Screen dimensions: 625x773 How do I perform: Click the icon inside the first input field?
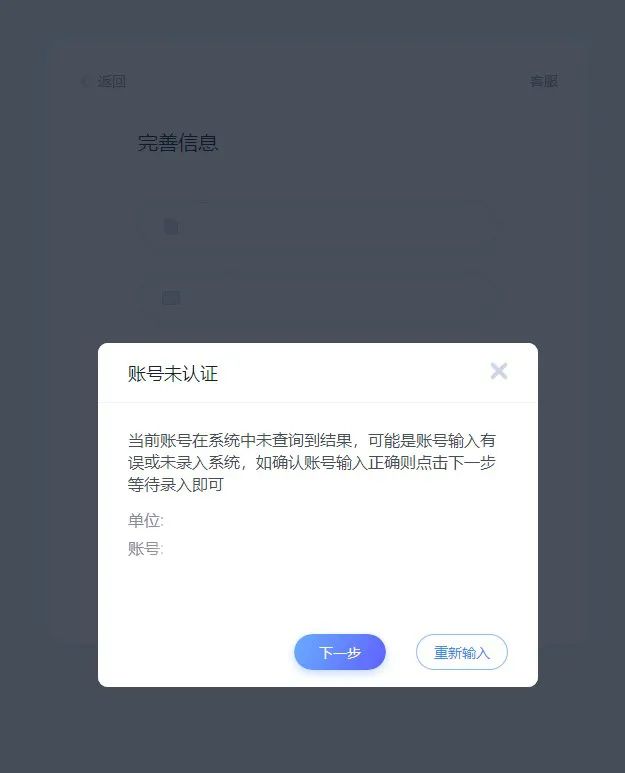click(x=171, y=227)
